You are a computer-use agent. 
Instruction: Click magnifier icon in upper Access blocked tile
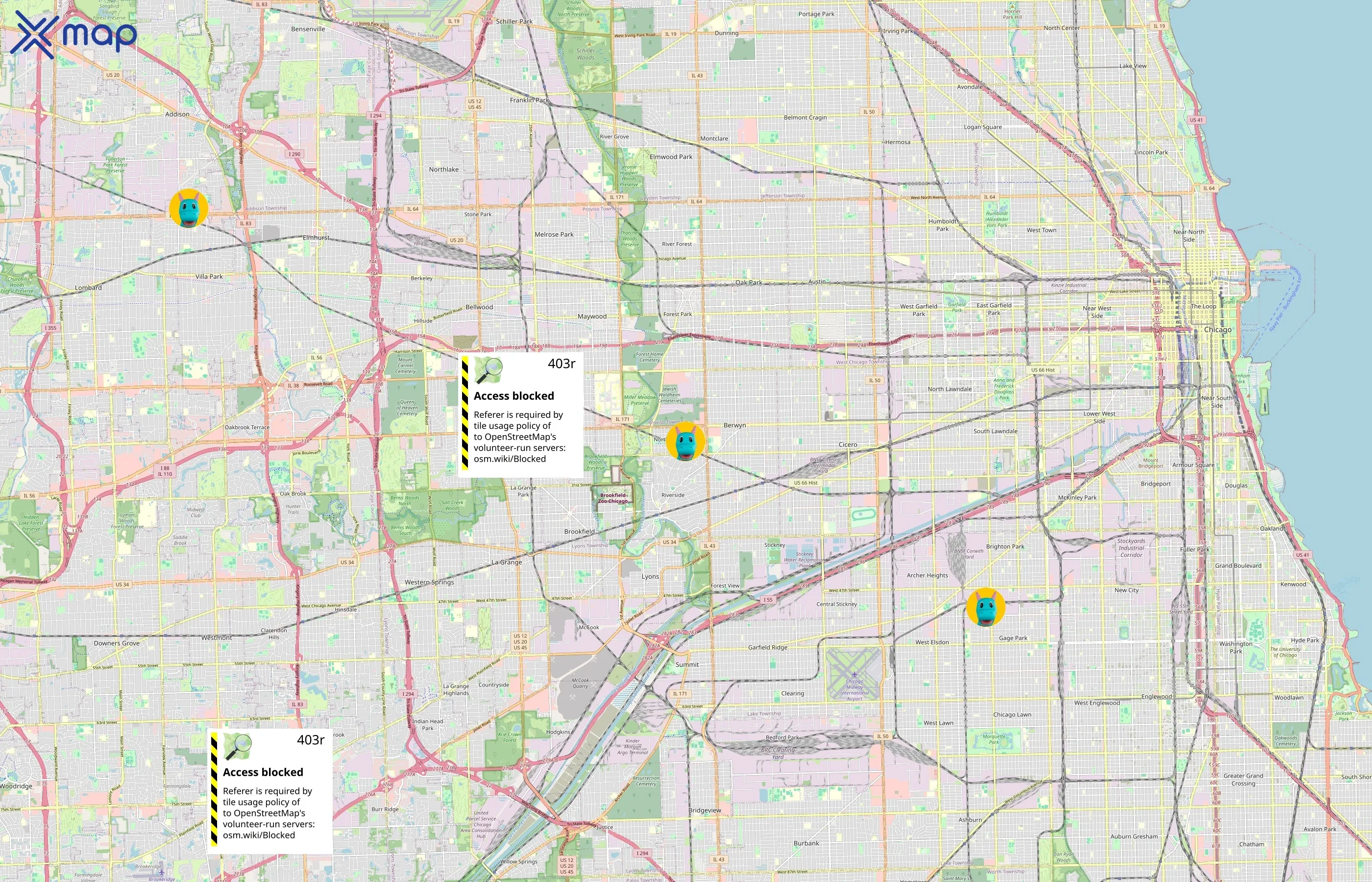coord(489,370)
